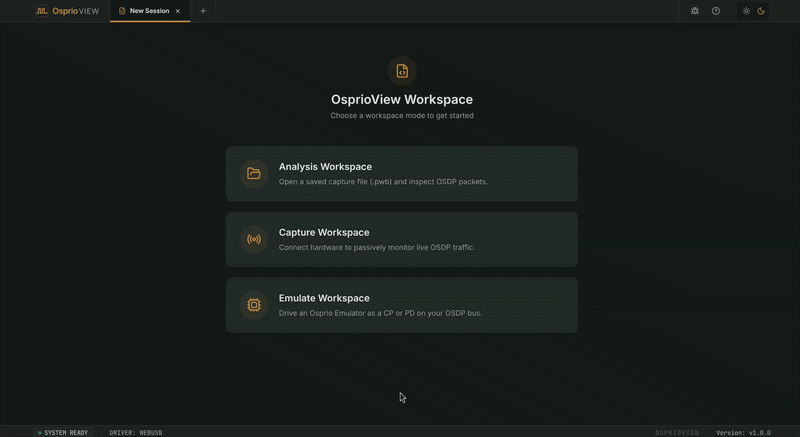
Task: Click the OsprioView Workspace heading
Action: (402, 99)
